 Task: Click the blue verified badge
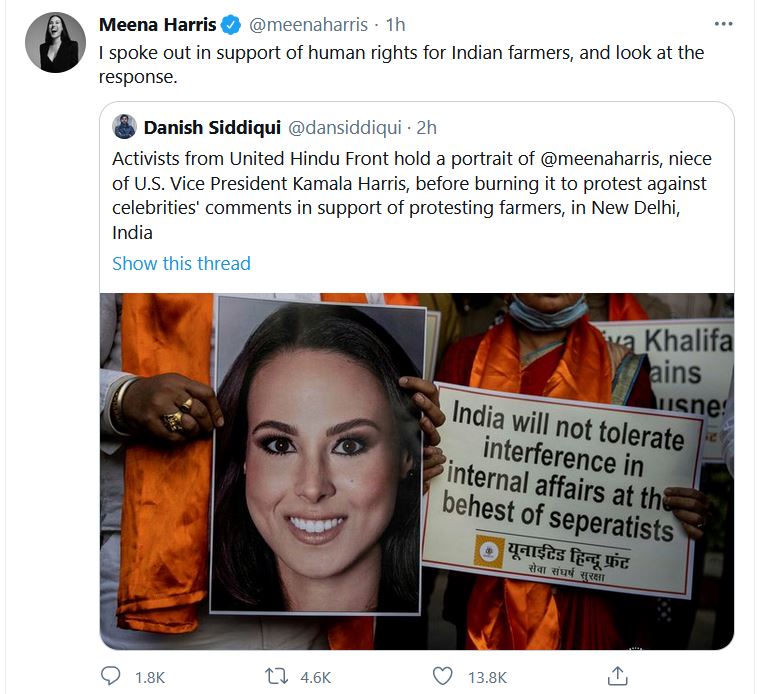pyautogui.click(x=231, y=25)
